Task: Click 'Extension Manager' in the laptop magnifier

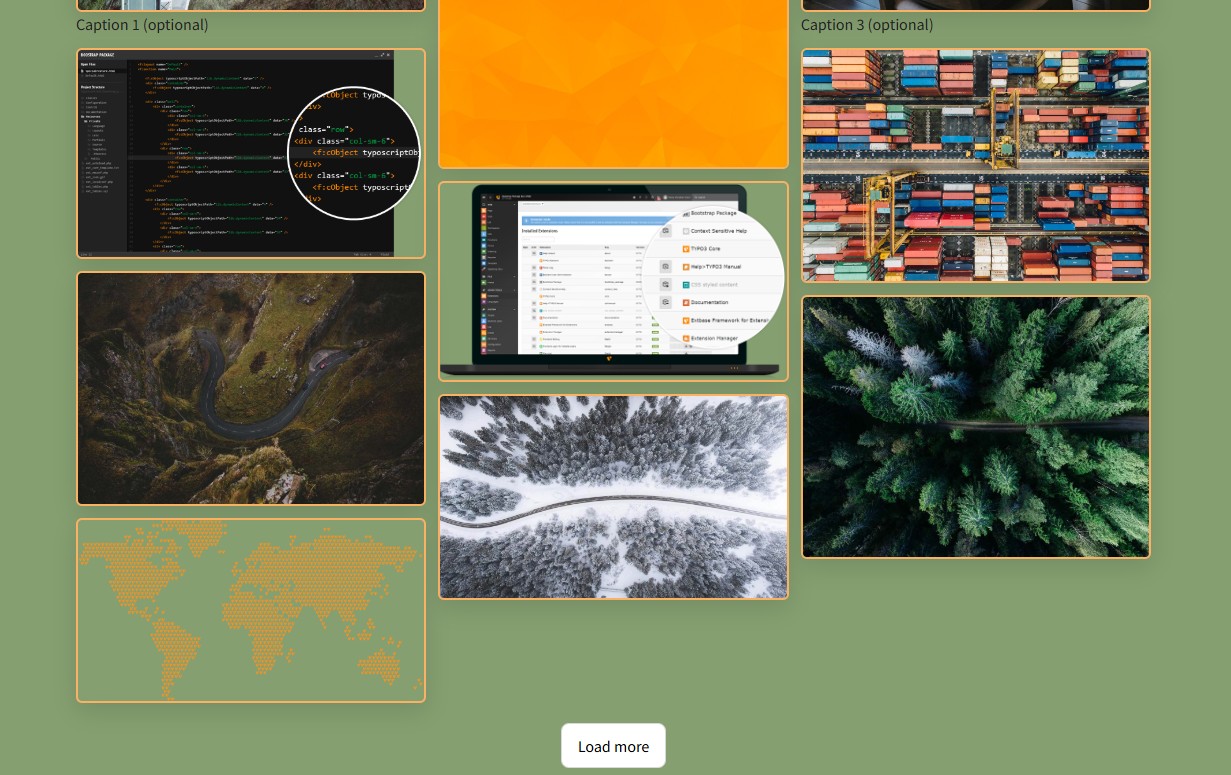Action: click(714, 339)
